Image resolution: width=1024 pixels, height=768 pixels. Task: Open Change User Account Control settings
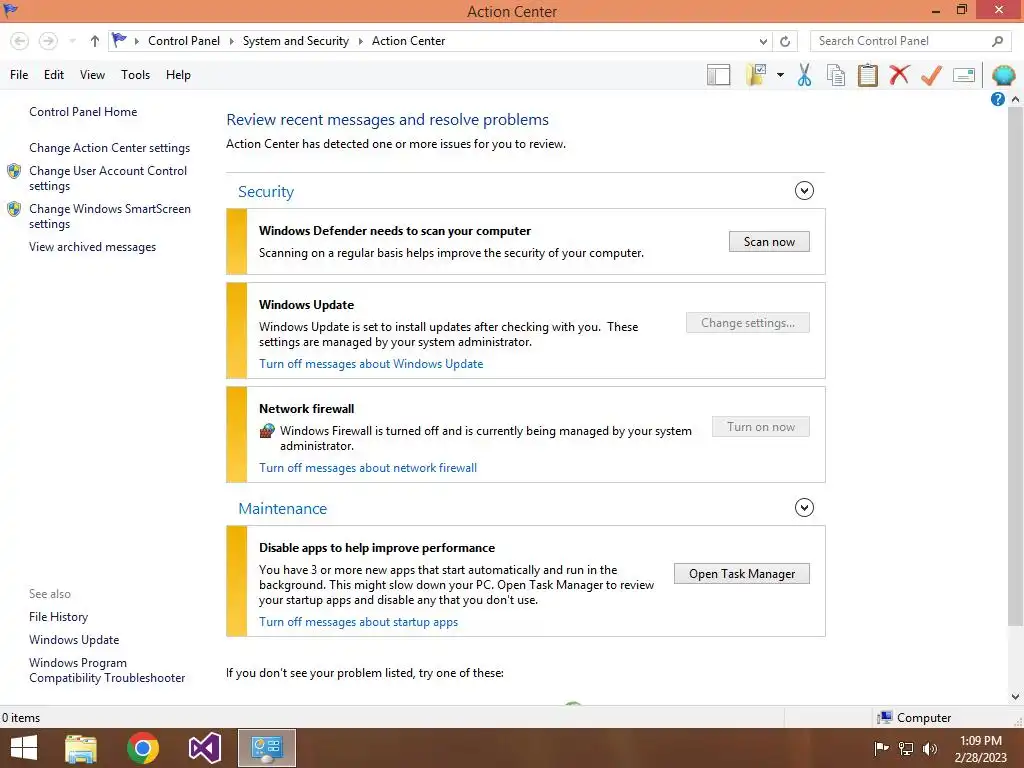[108, 178]
